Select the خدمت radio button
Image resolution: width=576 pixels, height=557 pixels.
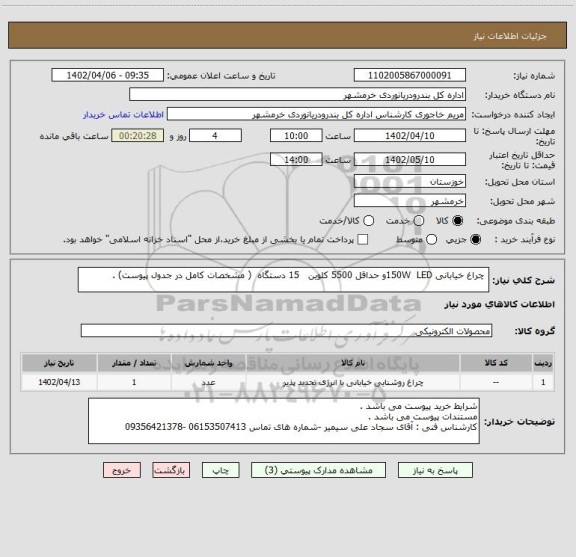click(x=419, y=221)
